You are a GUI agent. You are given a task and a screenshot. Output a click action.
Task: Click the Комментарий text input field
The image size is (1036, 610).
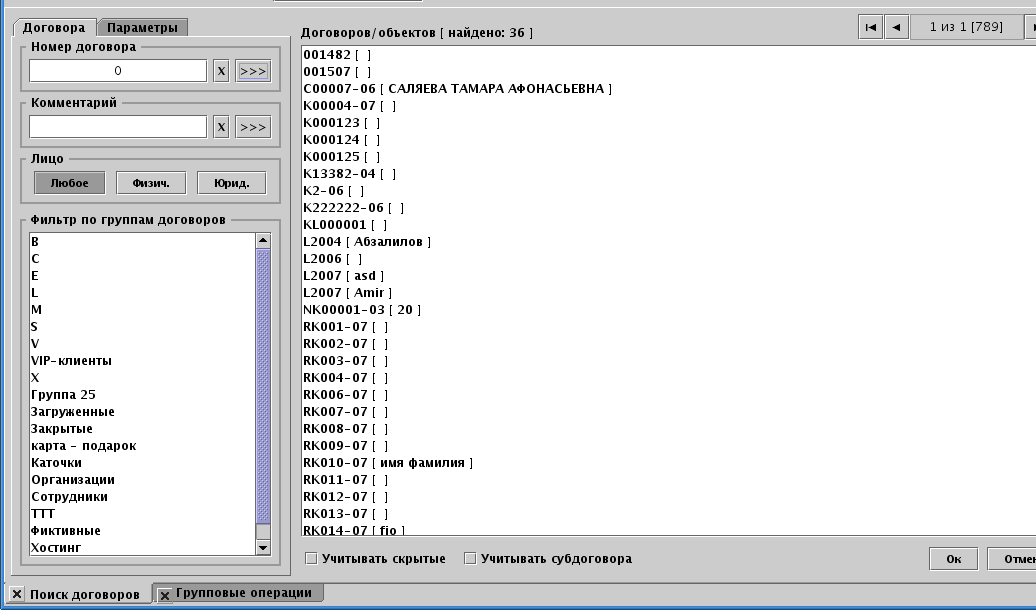[118, 127]
